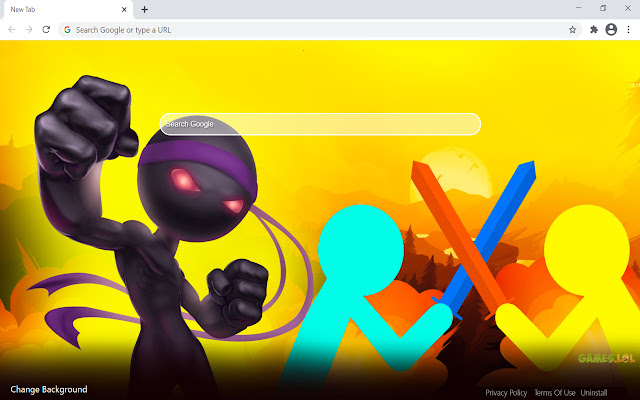The width and height of the screenshot is (640, 400).
Task: Select the New Tab tab
Action: pos(69,9)
